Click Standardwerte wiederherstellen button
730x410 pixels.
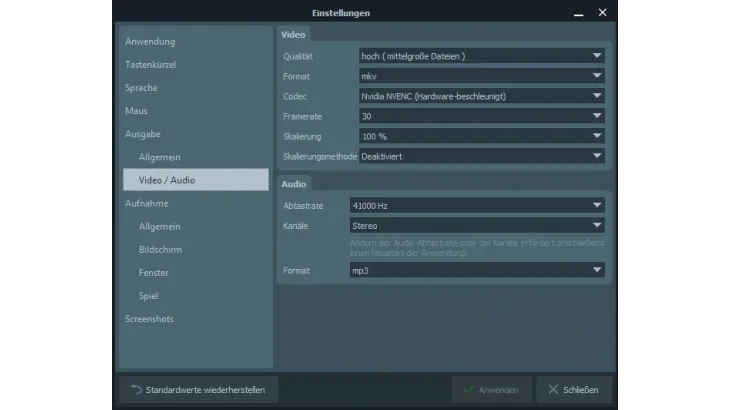click(198, 389)
